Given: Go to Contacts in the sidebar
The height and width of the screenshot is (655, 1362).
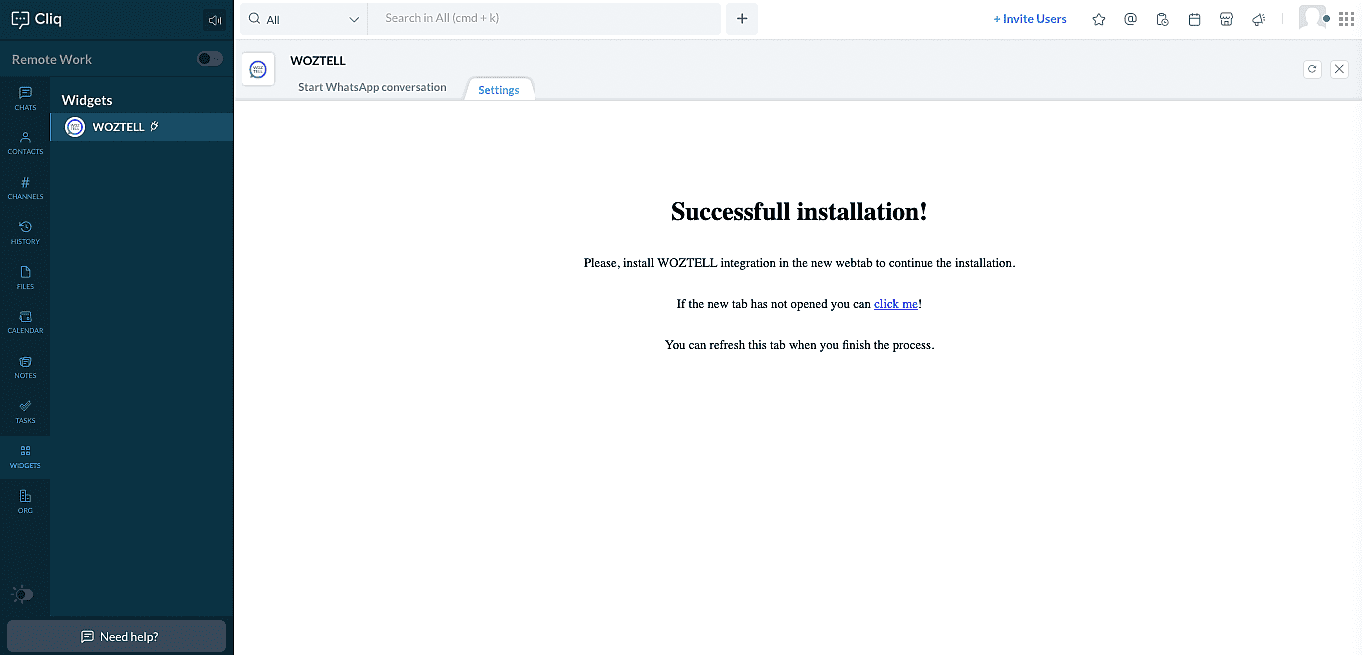Looking at the screenshot, I should point(25,143).
